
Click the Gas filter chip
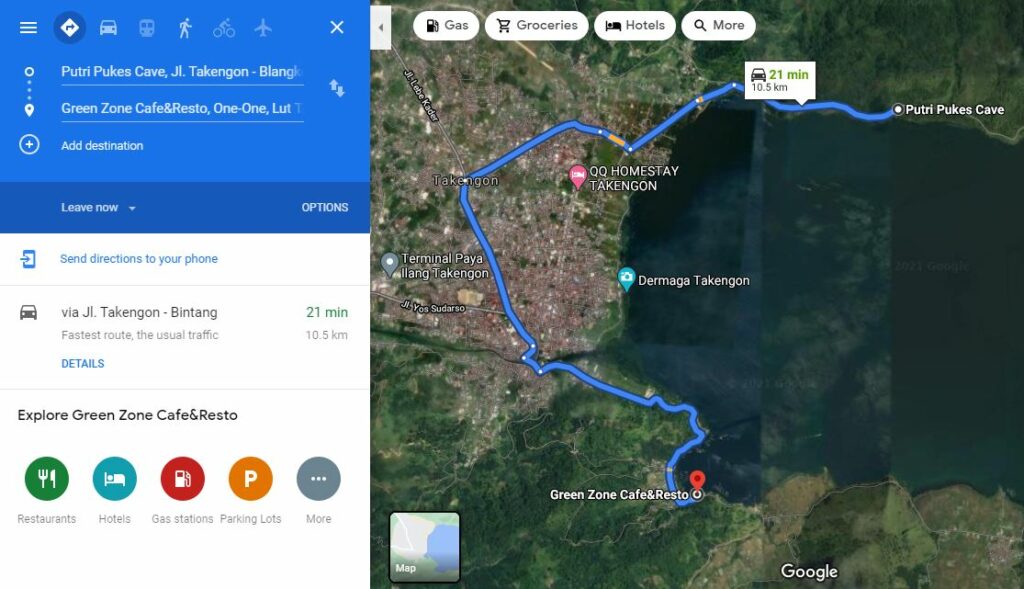[446, 25]
